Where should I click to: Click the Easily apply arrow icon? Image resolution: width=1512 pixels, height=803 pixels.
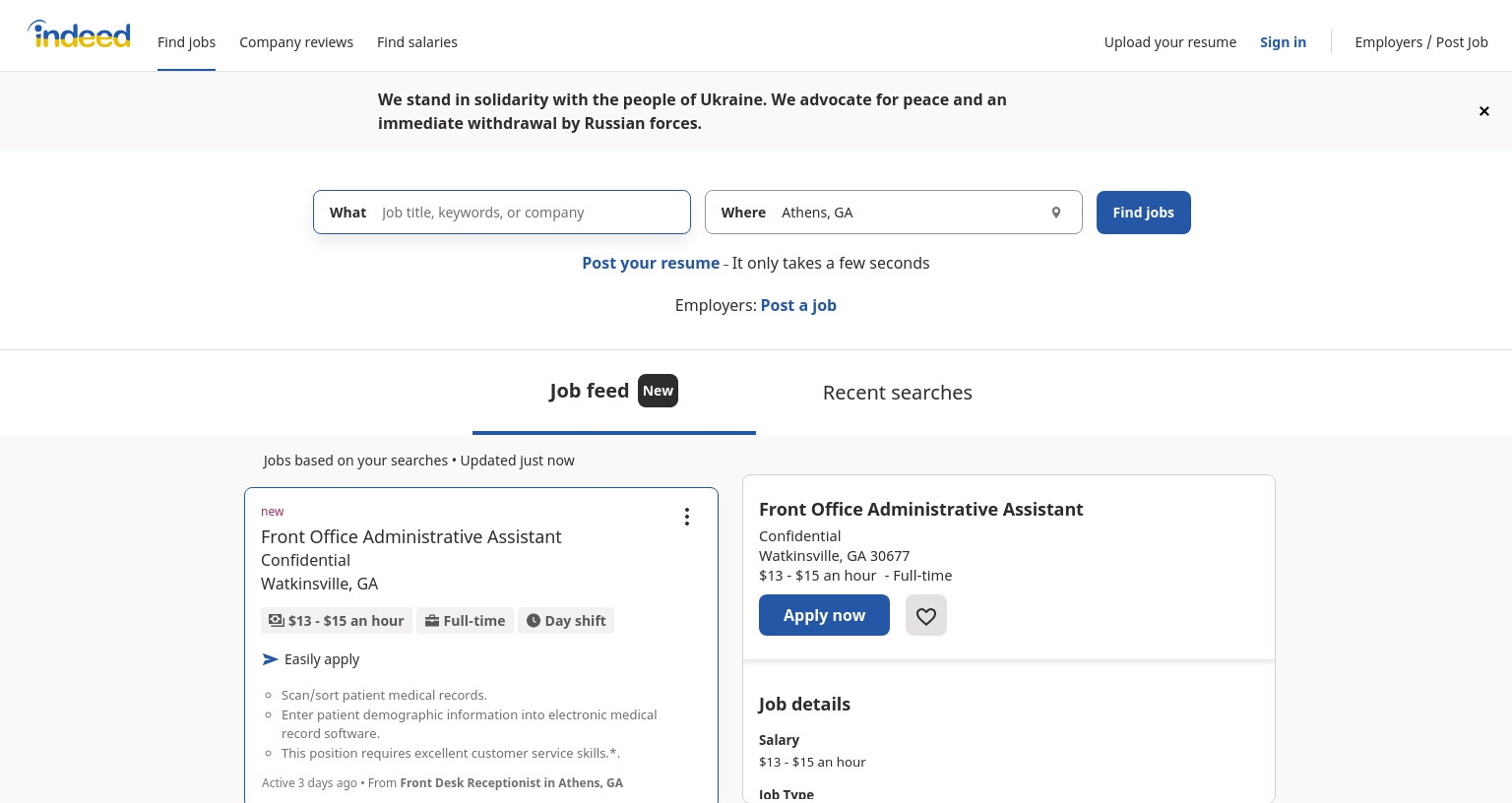pyautogui.click(x=271, y=659)
